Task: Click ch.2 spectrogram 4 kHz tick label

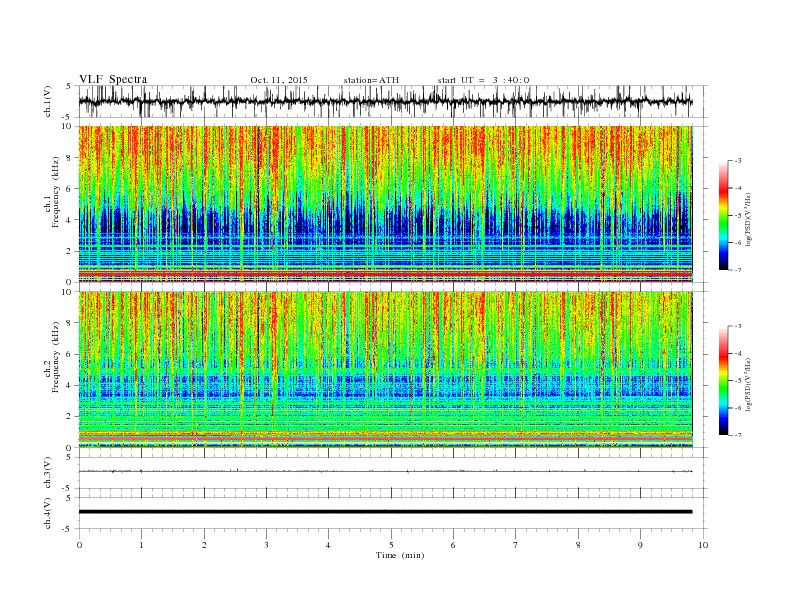Action: [x=70, y=385]
